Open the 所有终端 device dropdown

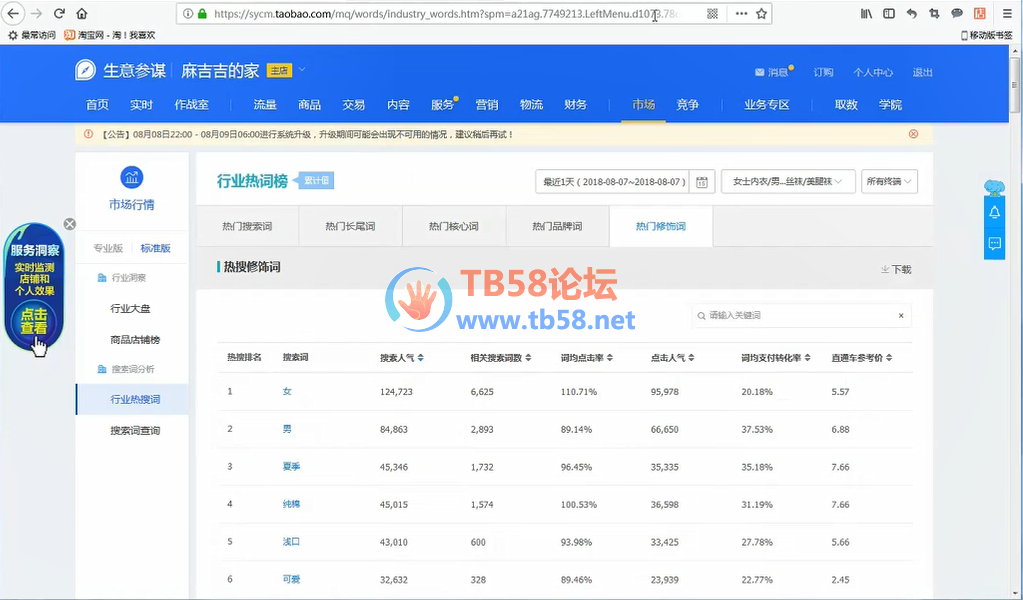pos(889,182)
